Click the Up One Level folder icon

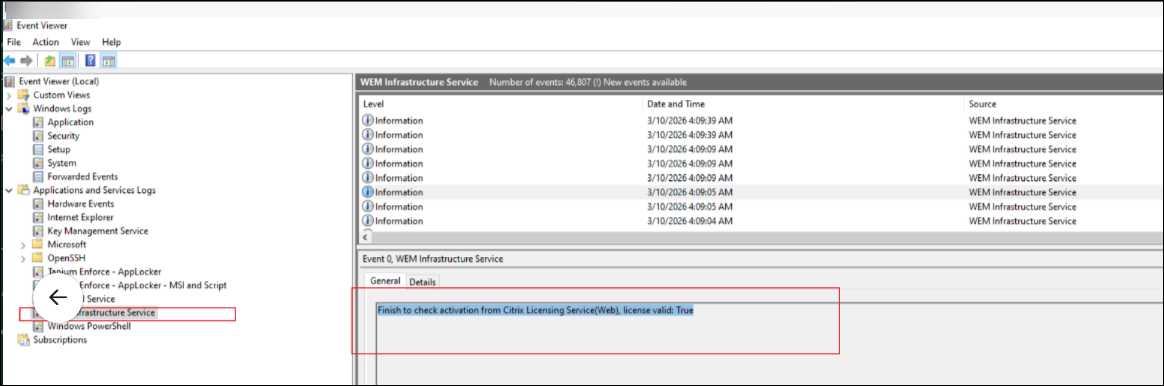pyautogui.click(x=50, y=61)
